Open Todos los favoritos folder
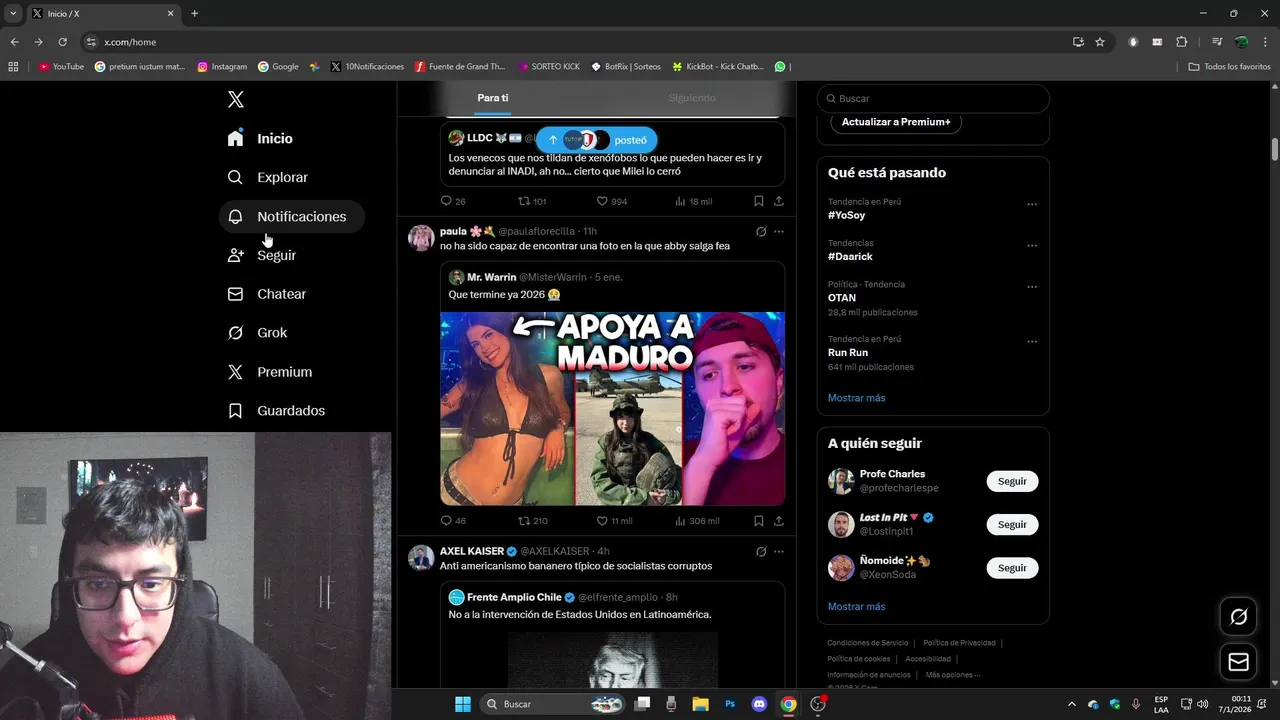This screenshot has width=1280, height=720. click(1229, 67)
